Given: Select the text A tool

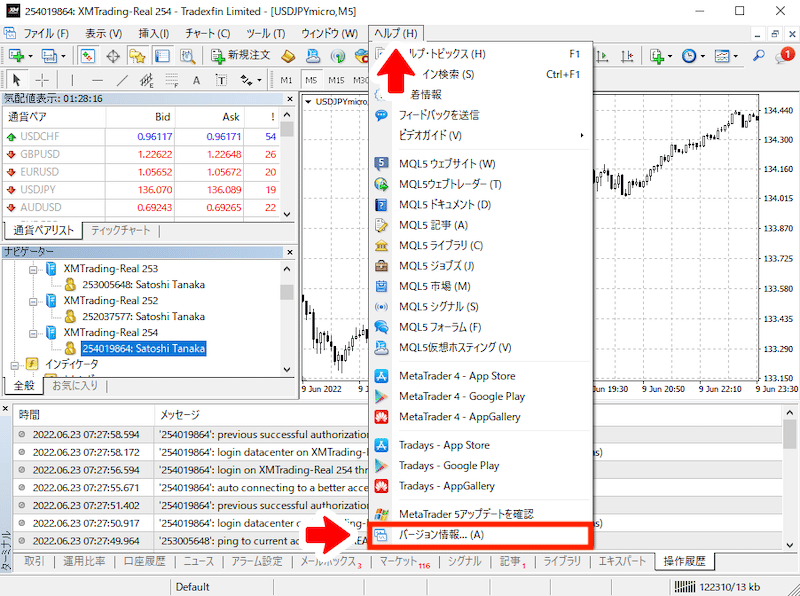Looking at the screenshot, I should [196, 80].
